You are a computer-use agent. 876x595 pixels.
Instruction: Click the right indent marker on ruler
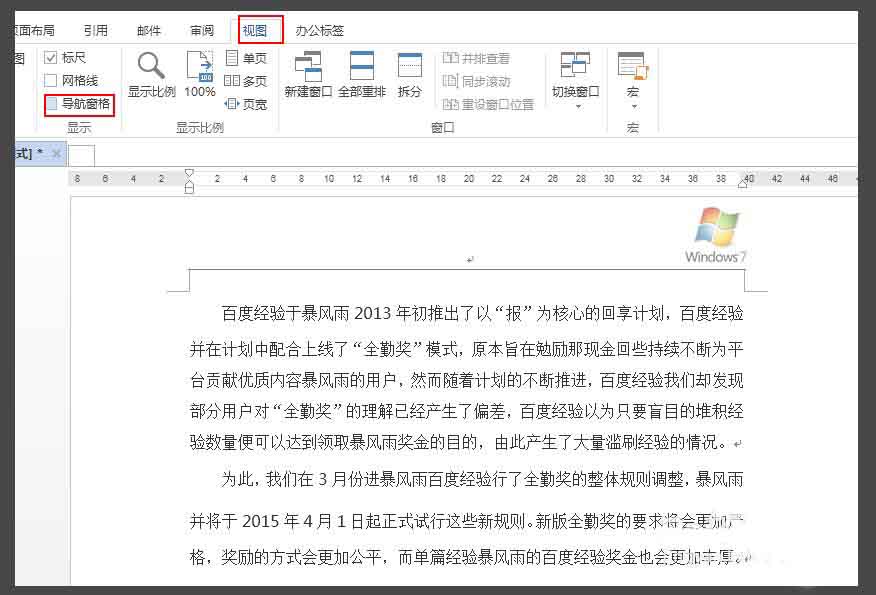[x=742, y=183]
